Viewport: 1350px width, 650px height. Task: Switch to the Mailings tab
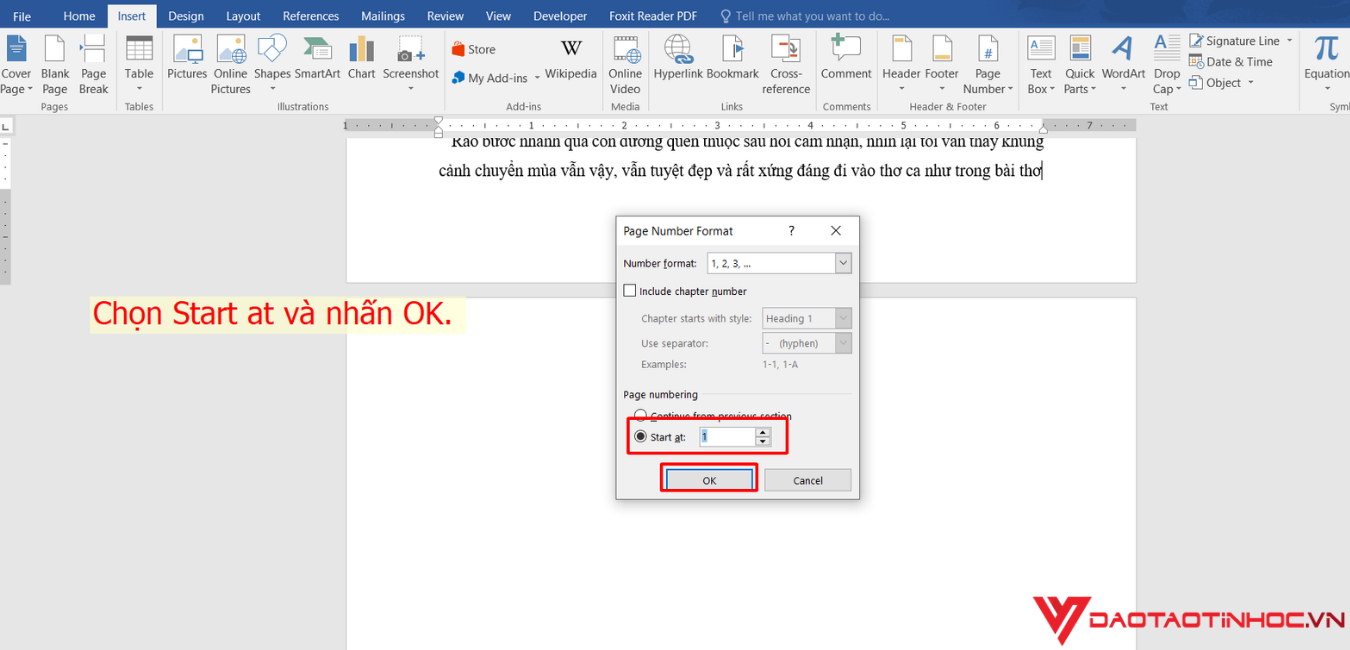tap(383, 16)
